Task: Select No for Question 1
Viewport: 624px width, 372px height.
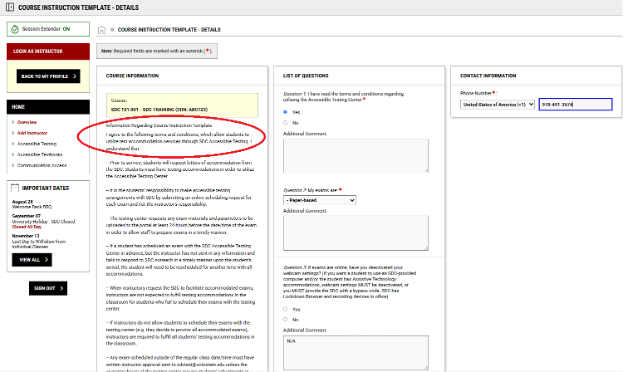Action: [285, 123]
